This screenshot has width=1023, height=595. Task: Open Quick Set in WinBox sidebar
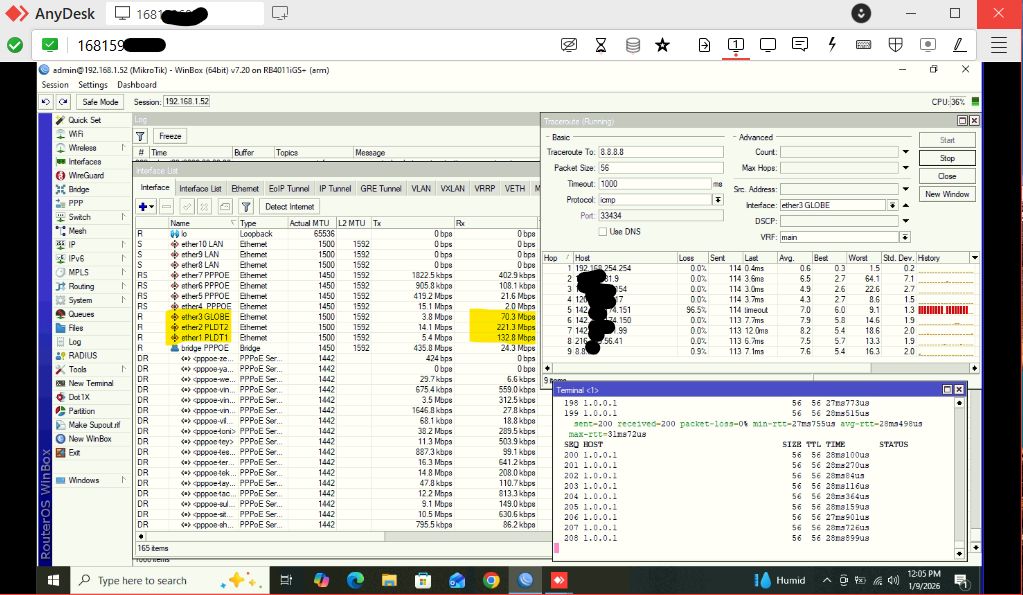84,120
